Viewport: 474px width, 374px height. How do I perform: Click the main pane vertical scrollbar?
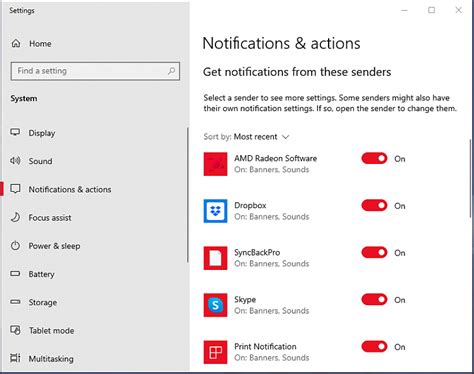(470, 178)
